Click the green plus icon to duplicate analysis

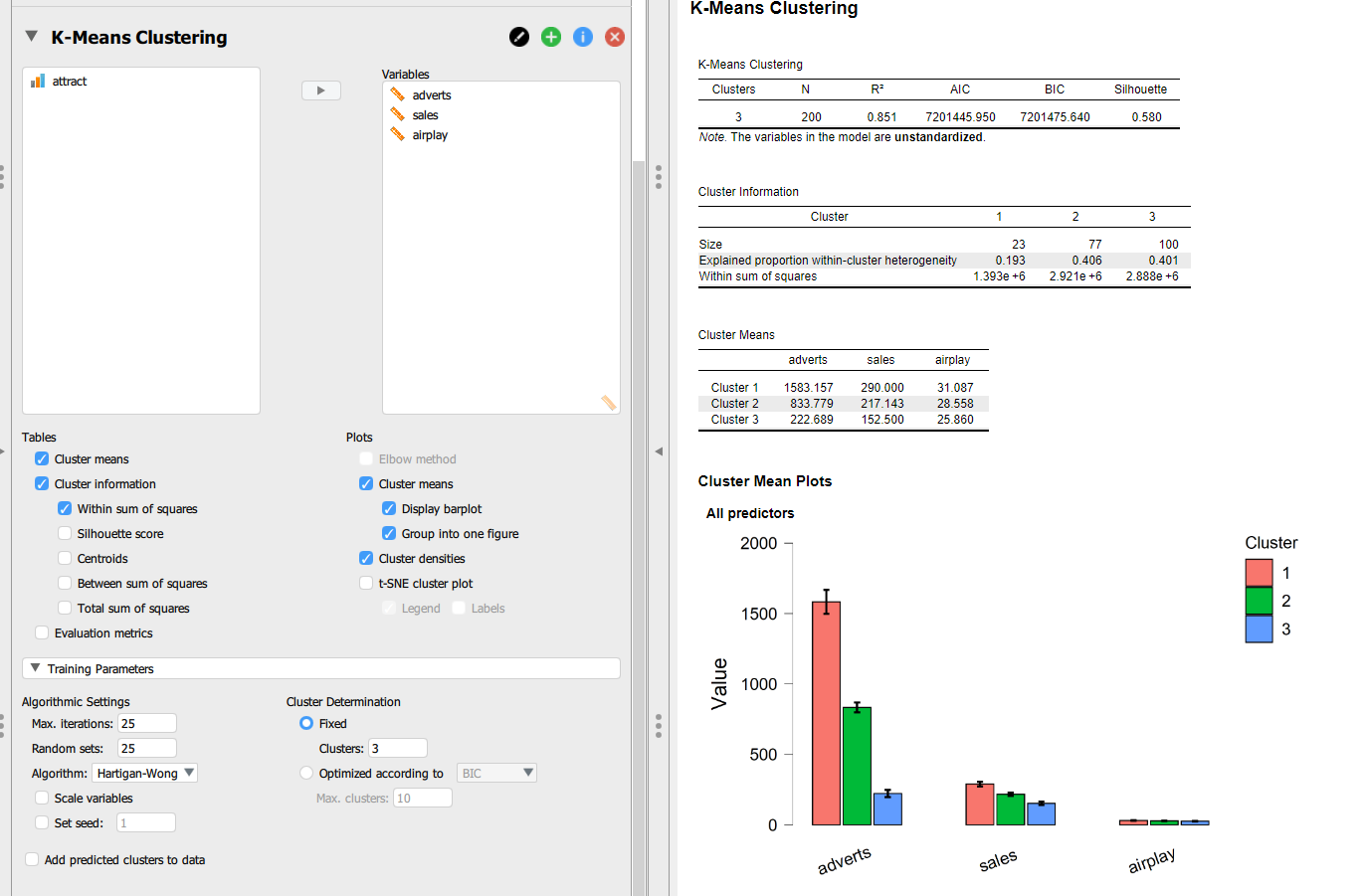[550, 37]
